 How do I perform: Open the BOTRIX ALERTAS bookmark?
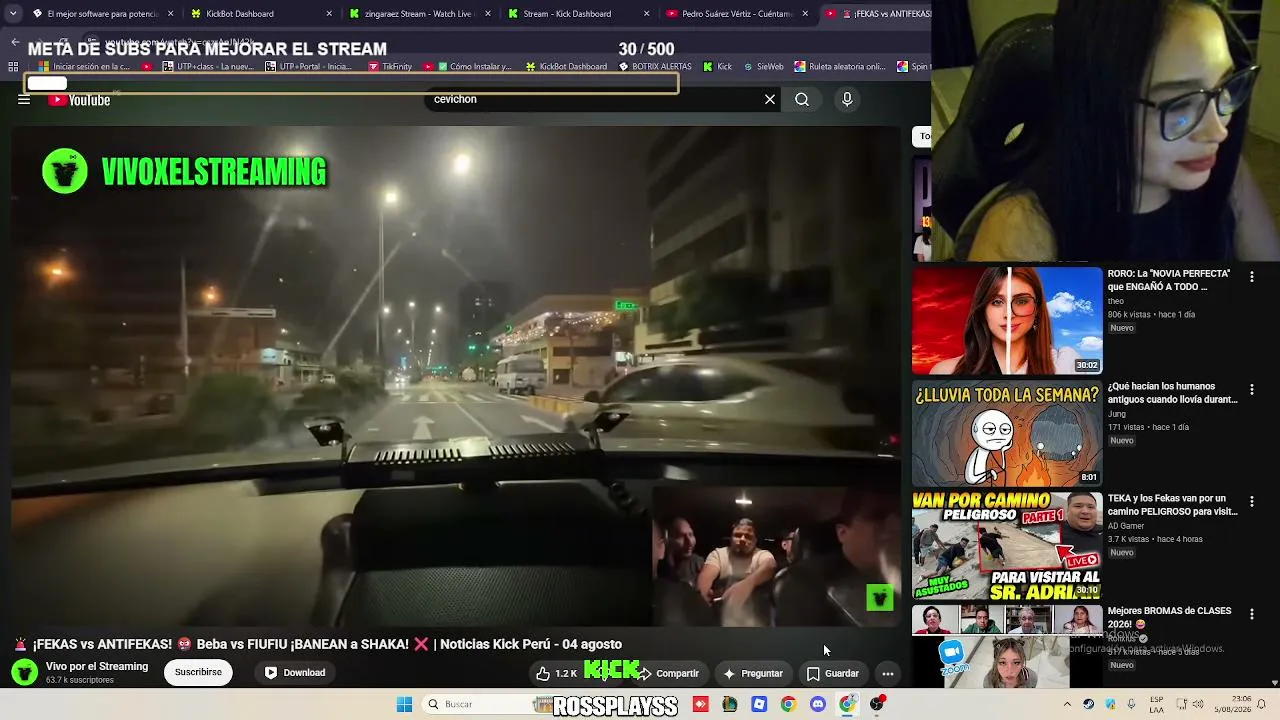click(655, 67)
